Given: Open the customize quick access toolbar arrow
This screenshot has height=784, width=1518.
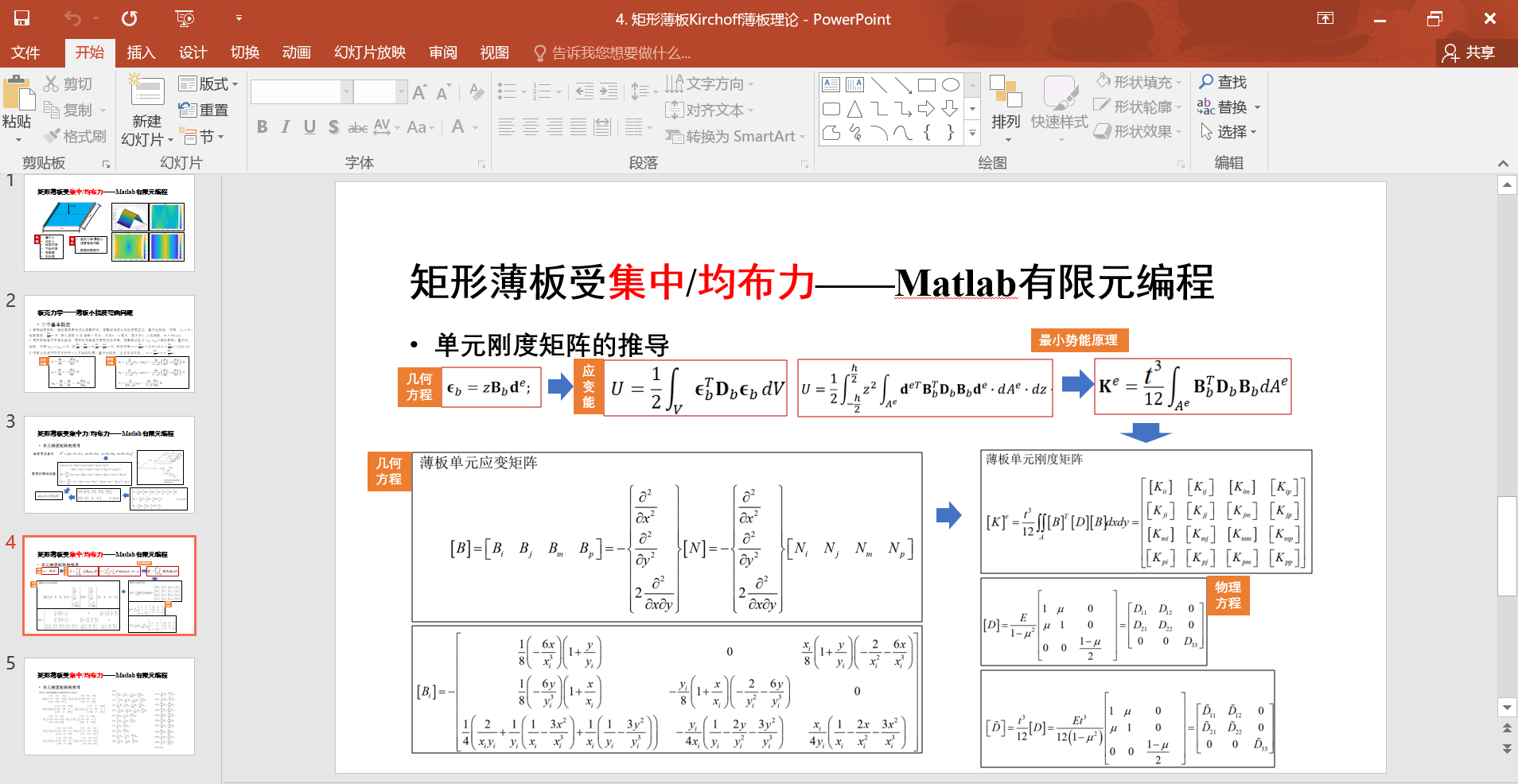Looking at the screenshot, I should tap(239, 18).
